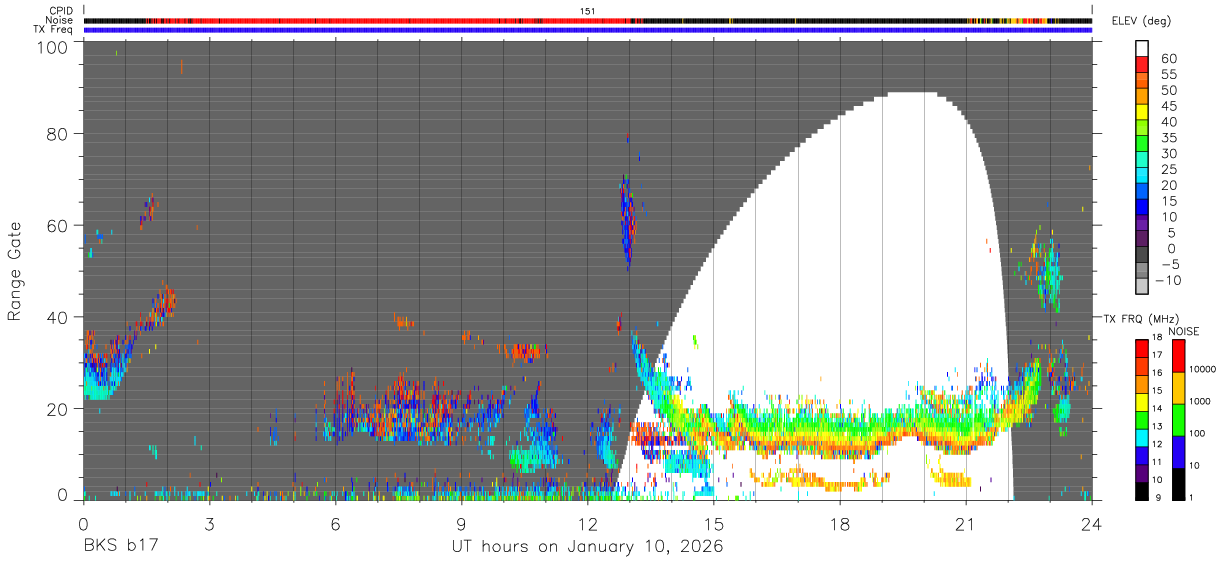This screenshot has height=567, width=1228.
Task: Click the 12 tick label on UT hours axis
Action: point(587,523)
